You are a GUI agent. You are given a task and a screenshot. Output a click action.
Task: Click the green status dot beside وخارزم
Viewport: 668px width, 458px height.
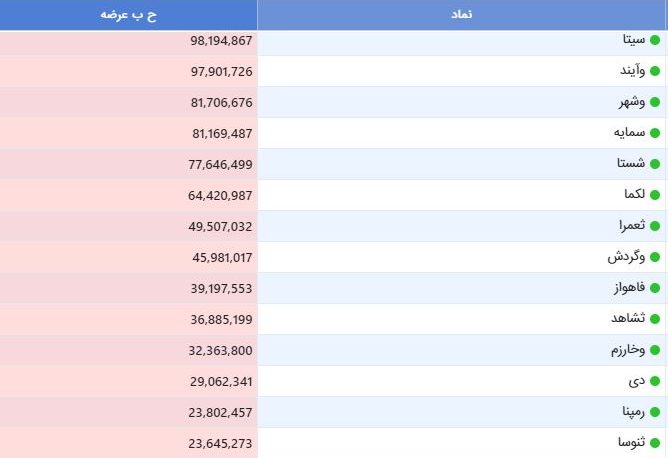pyautogui.click(x=655, y=350)
